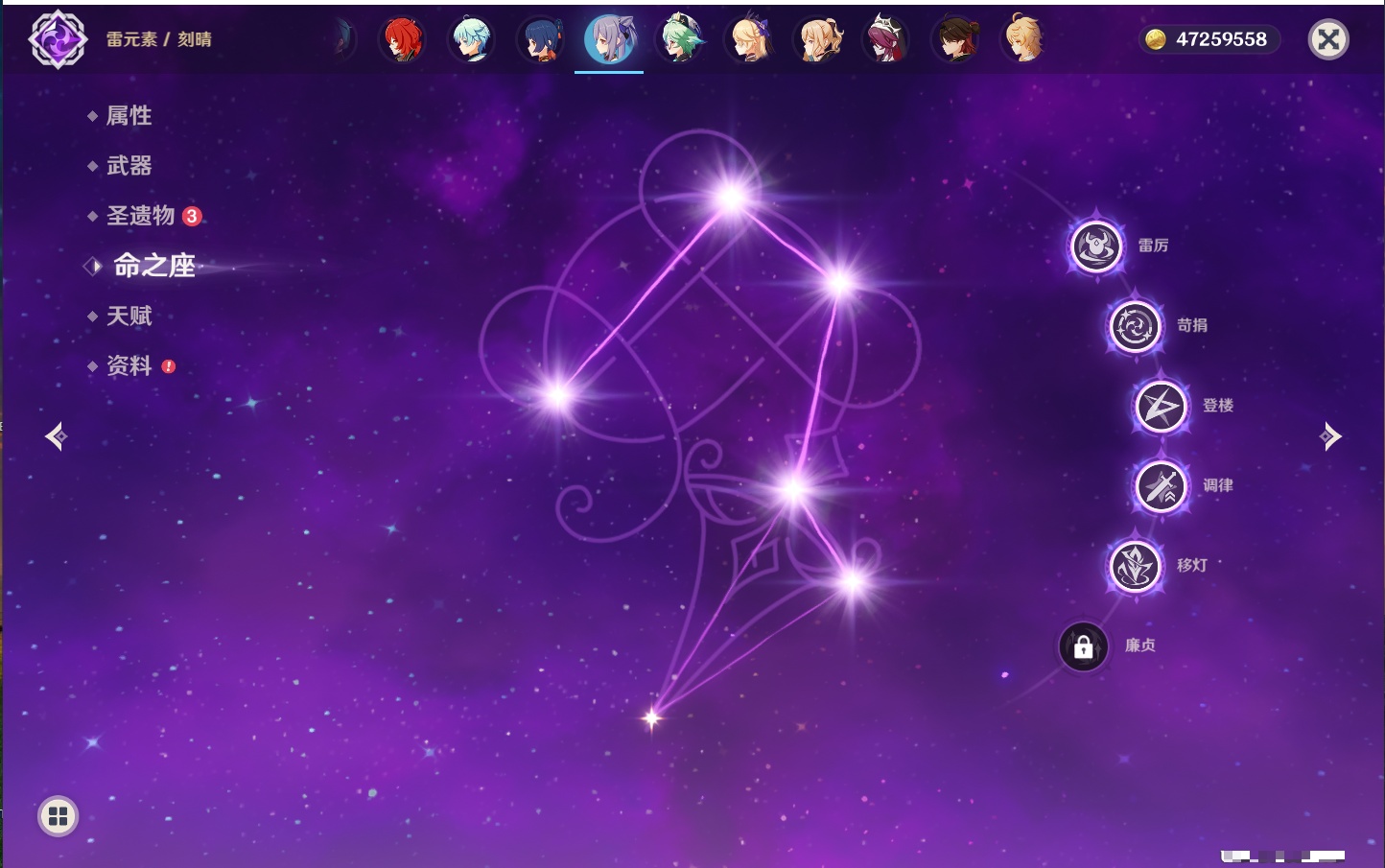This screenshot has width=1385, height=868.
Task: Select the dark-blue-haired character portrait
Action: pos(541,39)
